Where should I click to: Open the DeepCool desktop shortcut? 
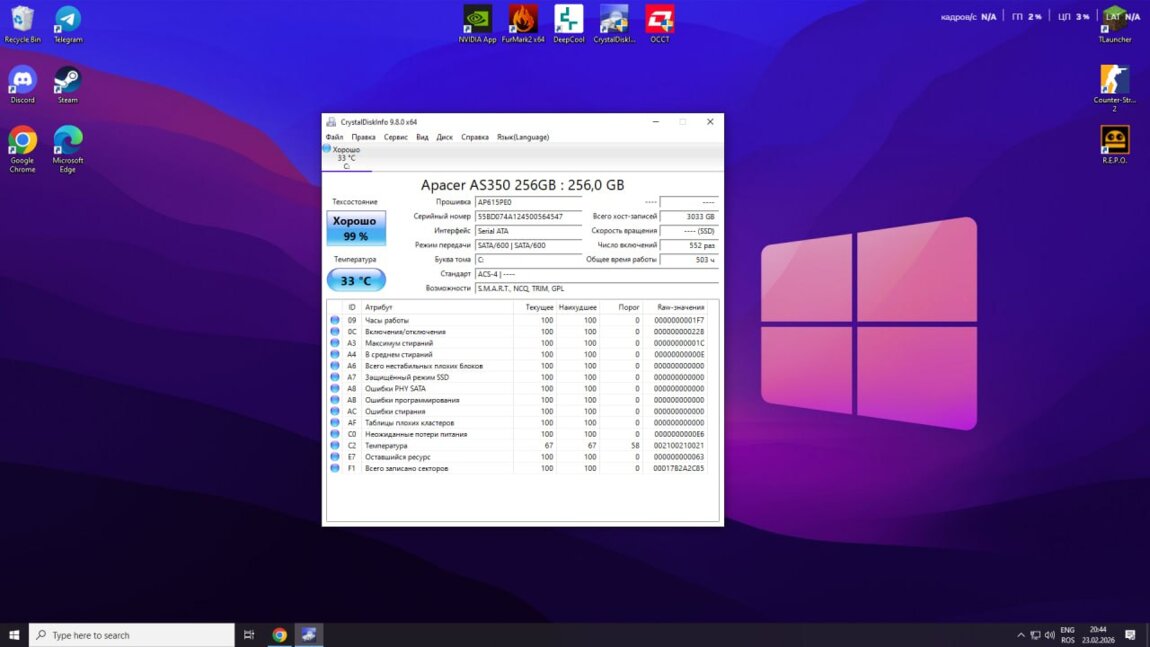pyautogui.click(x=568, y=20)
